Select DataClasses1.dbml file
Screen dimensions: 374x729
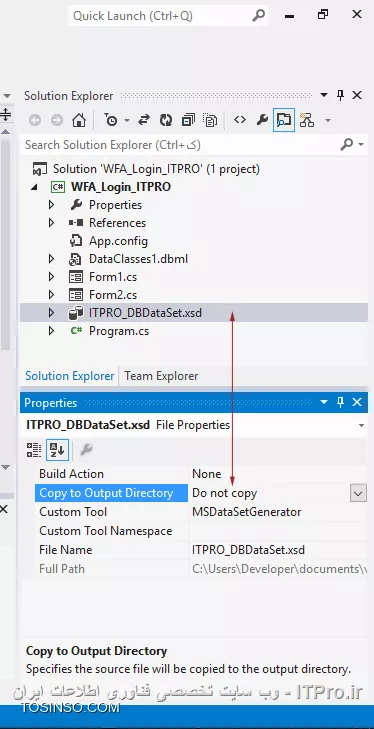138,258
